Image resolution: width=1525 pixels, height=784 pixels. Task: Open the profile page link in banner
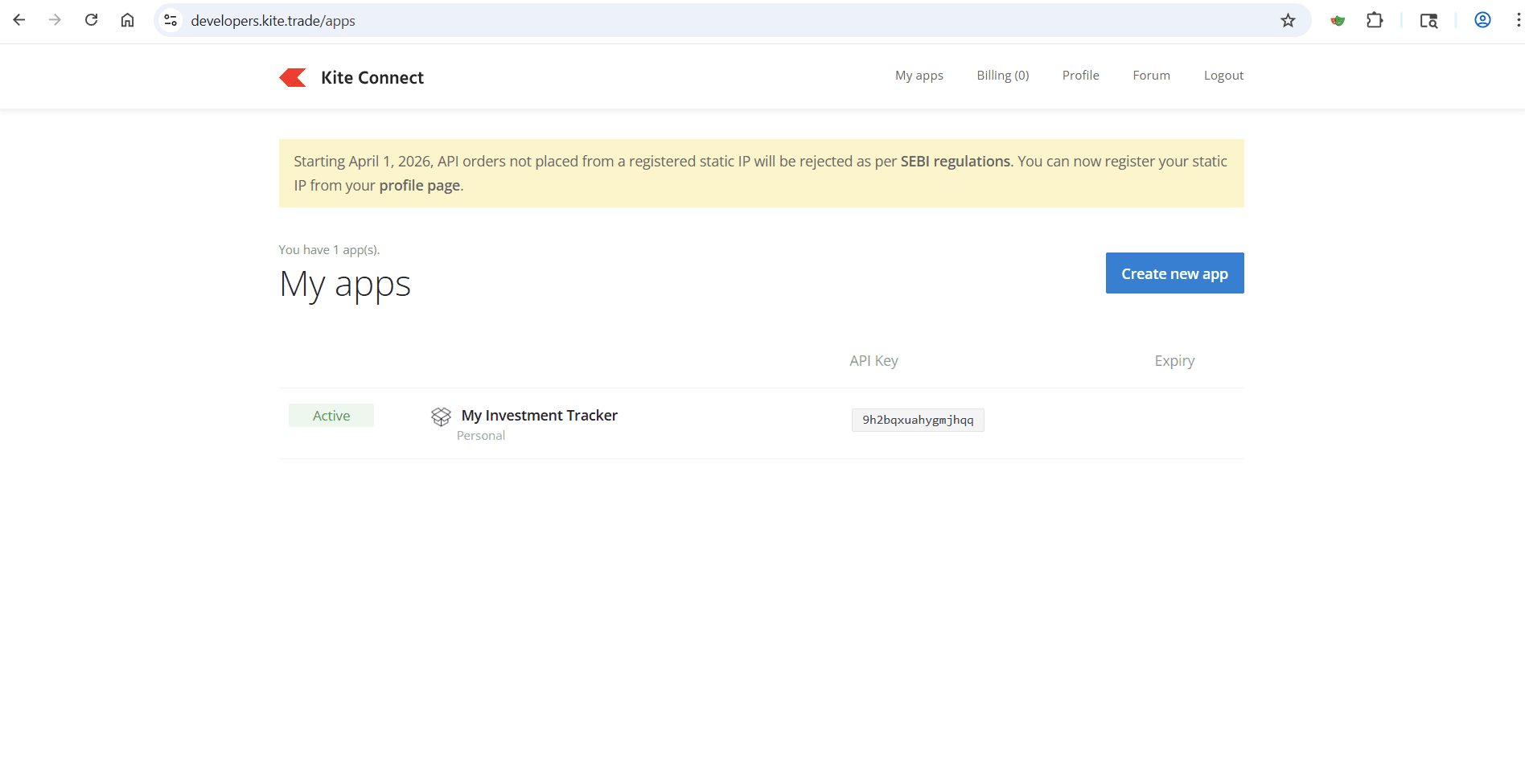coord(419,186)
